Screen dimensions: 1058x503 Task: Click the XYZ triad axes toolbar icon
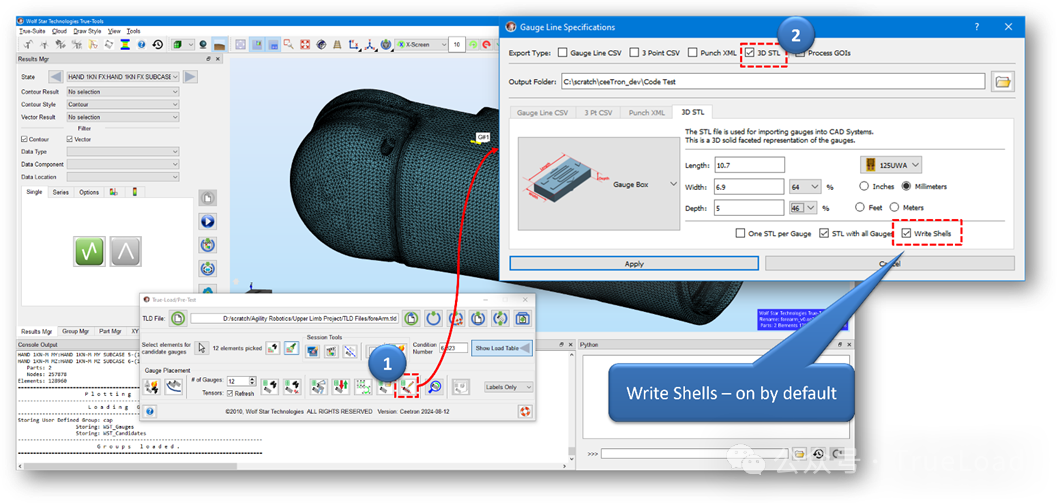coord(370,45)
